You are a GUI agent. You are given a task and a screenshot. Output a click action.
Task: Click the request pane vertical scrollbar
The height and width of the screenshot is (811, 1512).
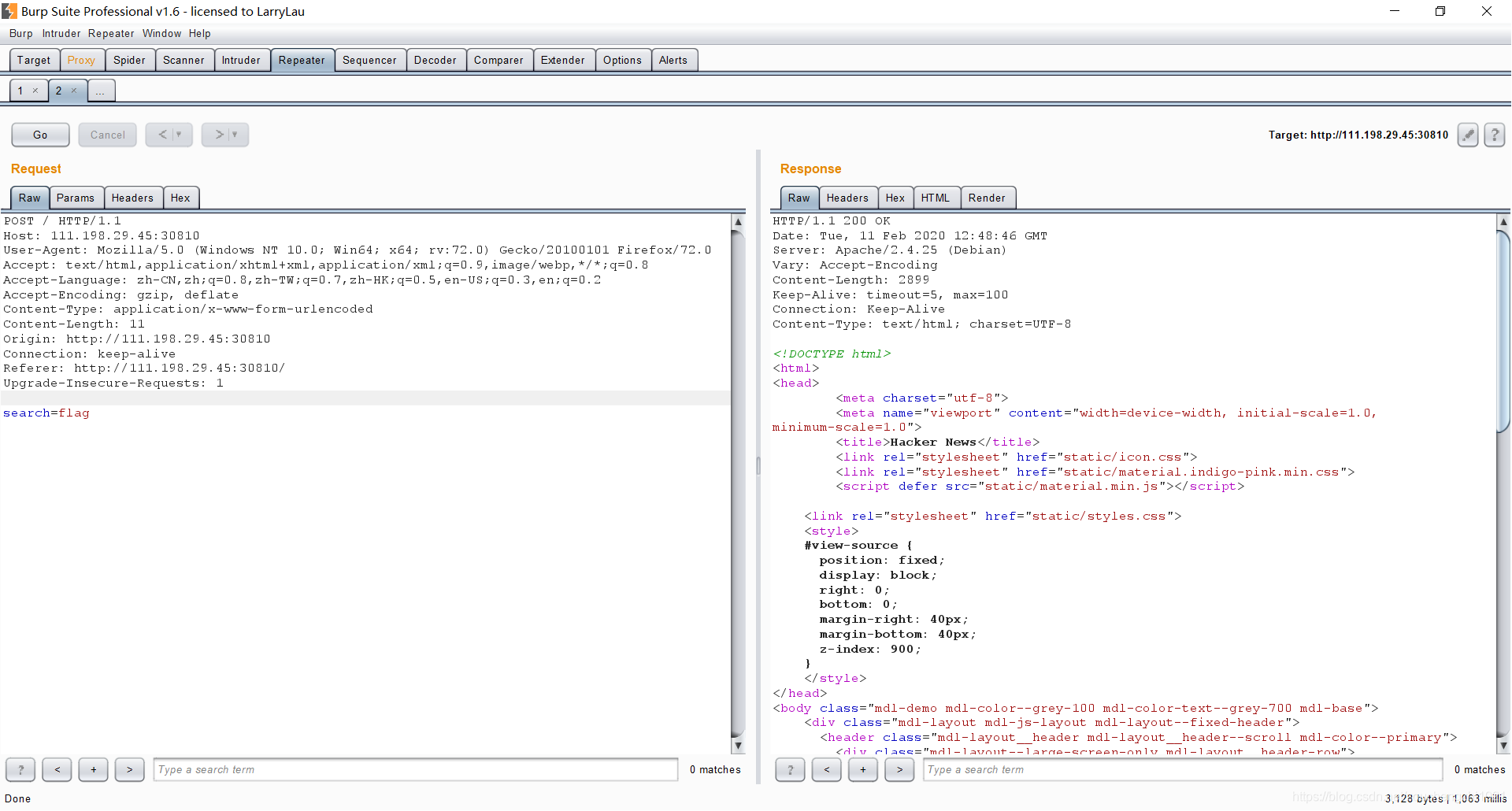pos(738,483)
